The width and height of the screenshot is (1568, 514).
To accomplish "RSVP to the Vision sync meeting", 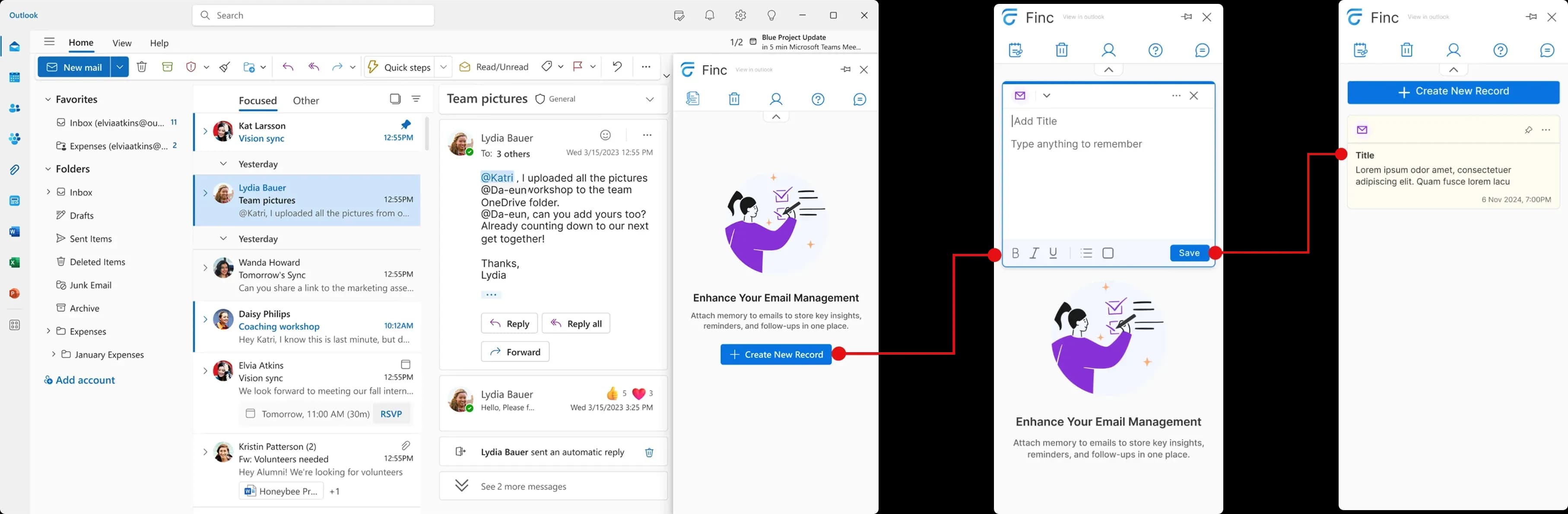I will click(391, 413).
